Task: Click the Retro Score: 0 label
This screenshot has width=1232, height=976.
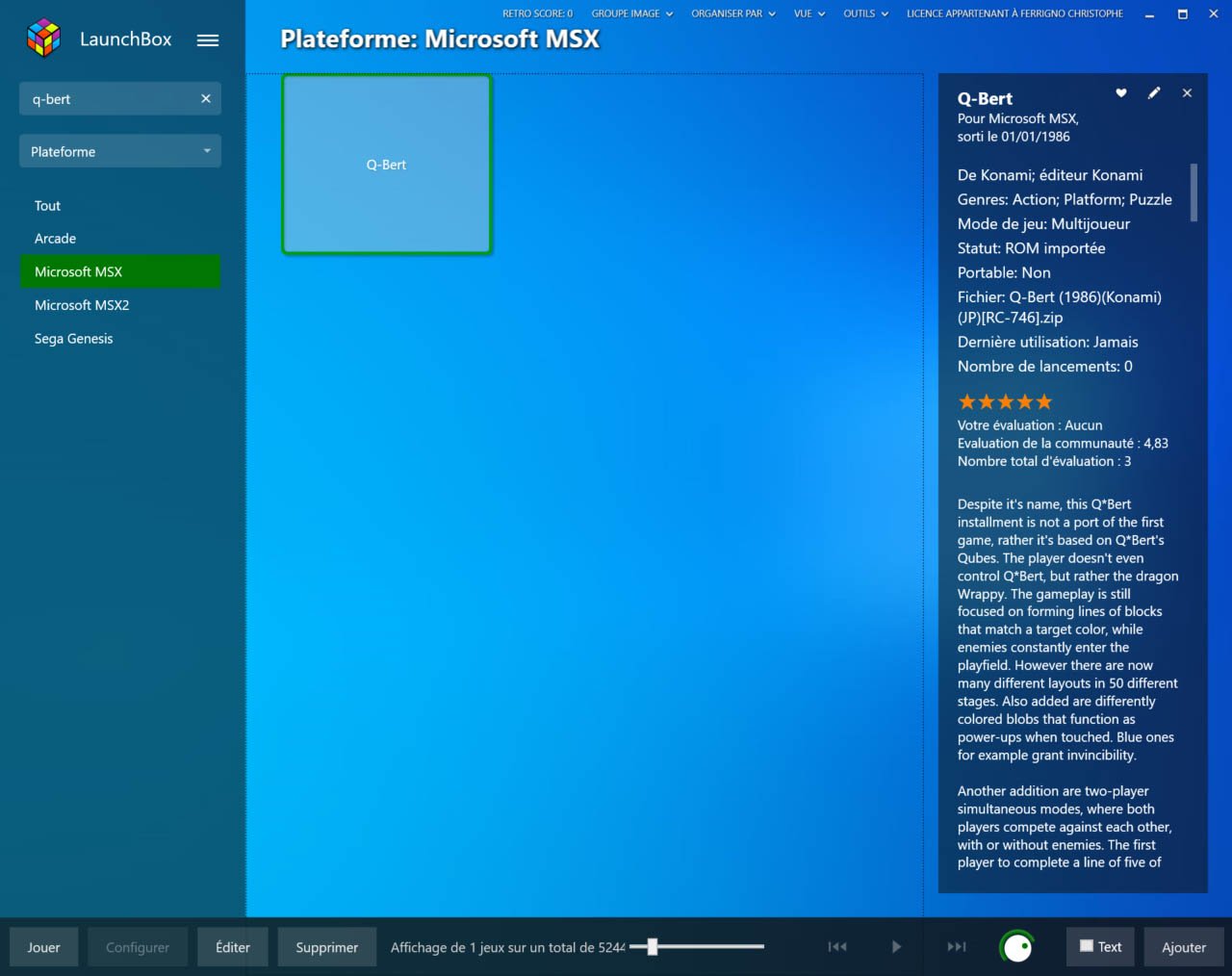Action: point(537,13)
